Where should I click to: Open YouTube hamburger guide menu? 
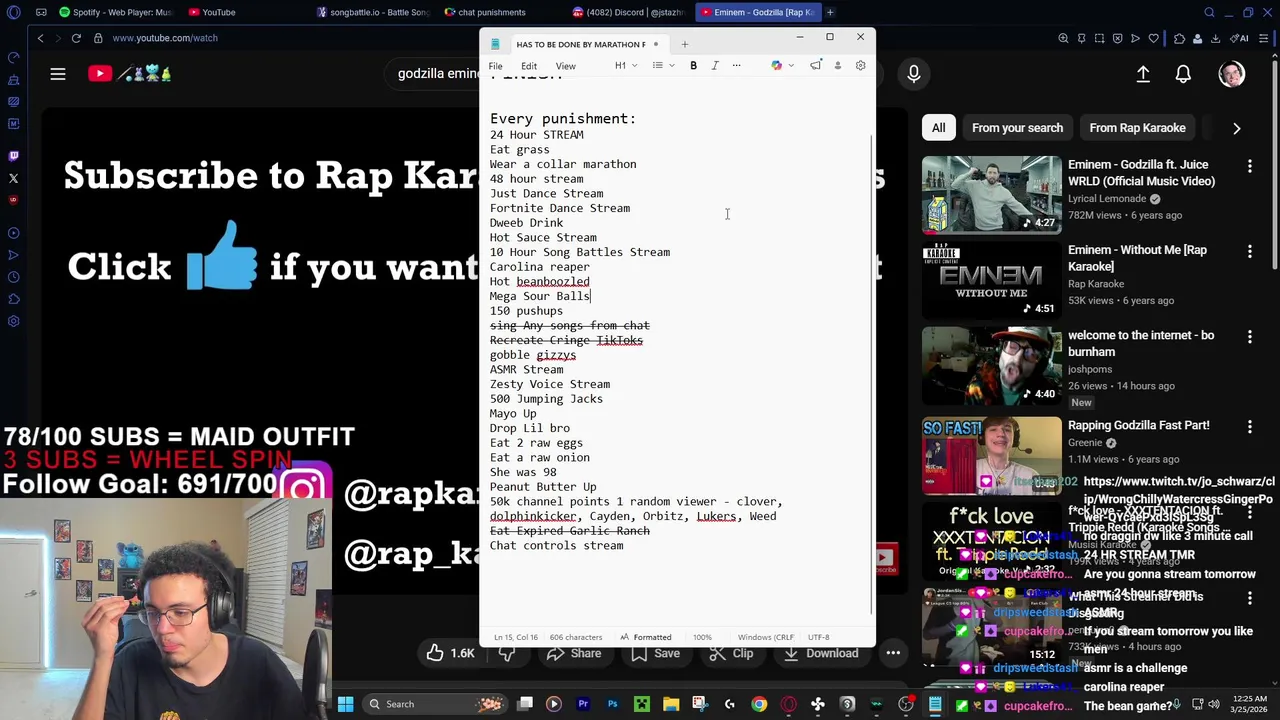click(58, 74)
